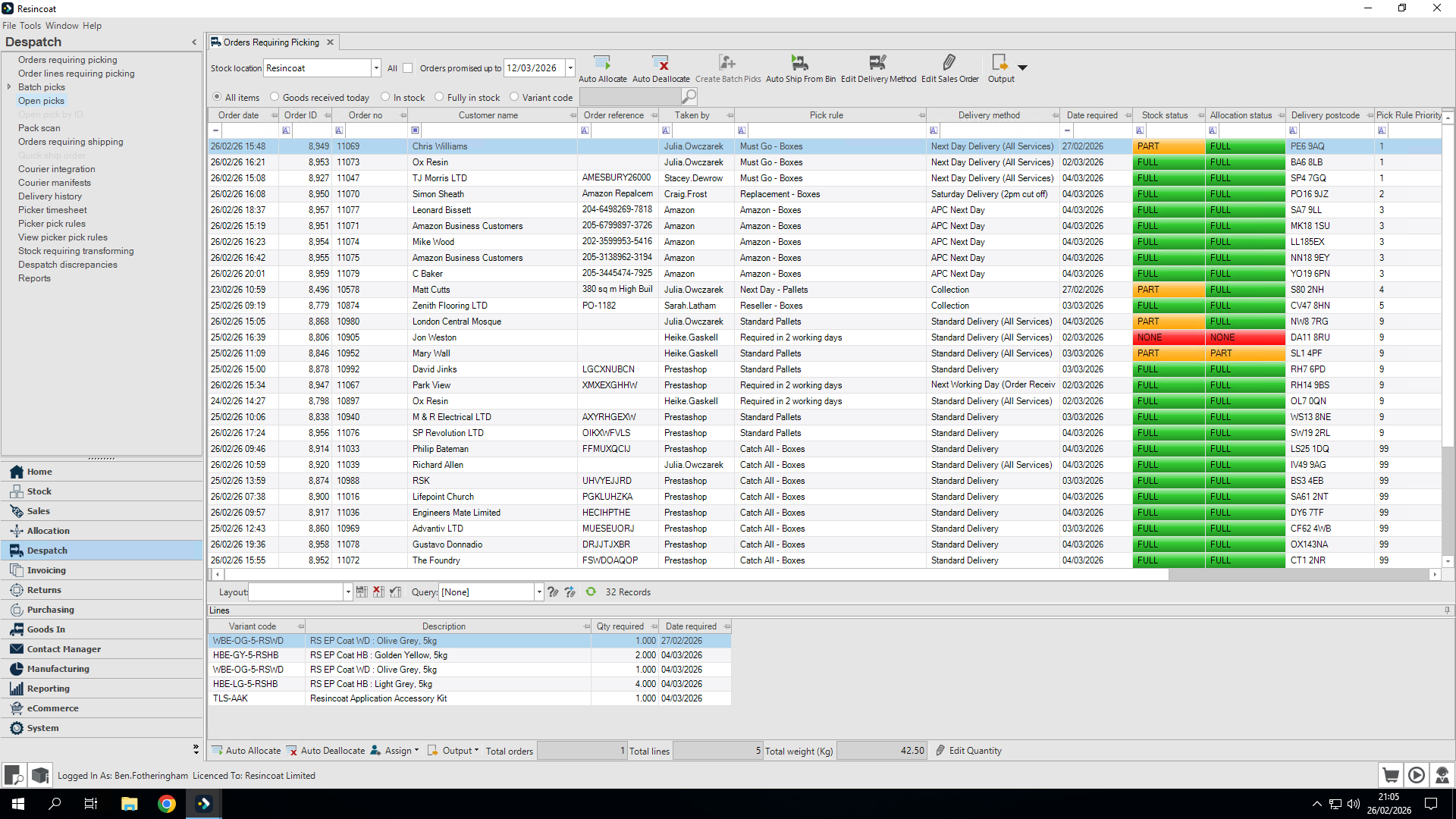Click the Auto Deallocate toolbar icon

[661, 63]
